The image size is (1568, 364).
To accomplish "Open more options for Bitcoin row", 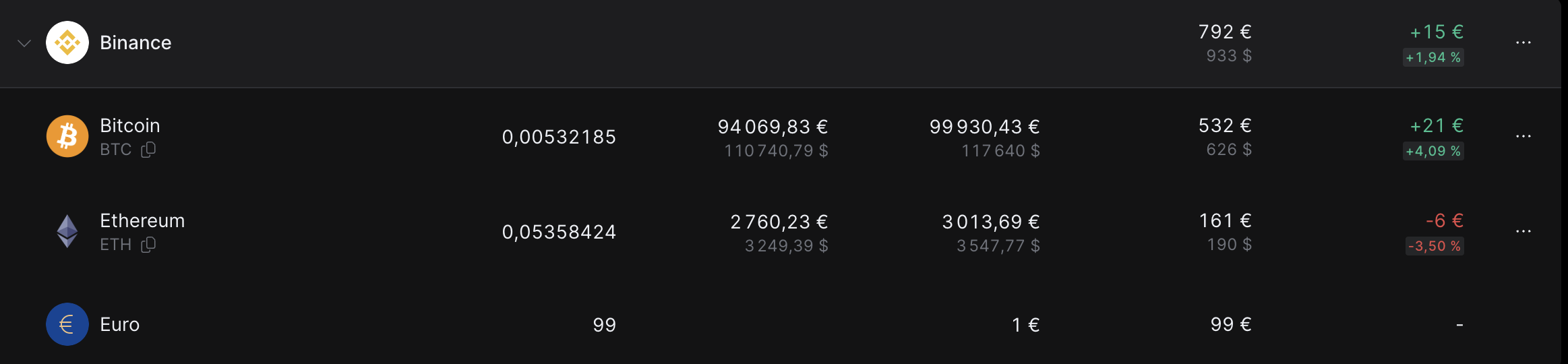I will point(1523,136).
